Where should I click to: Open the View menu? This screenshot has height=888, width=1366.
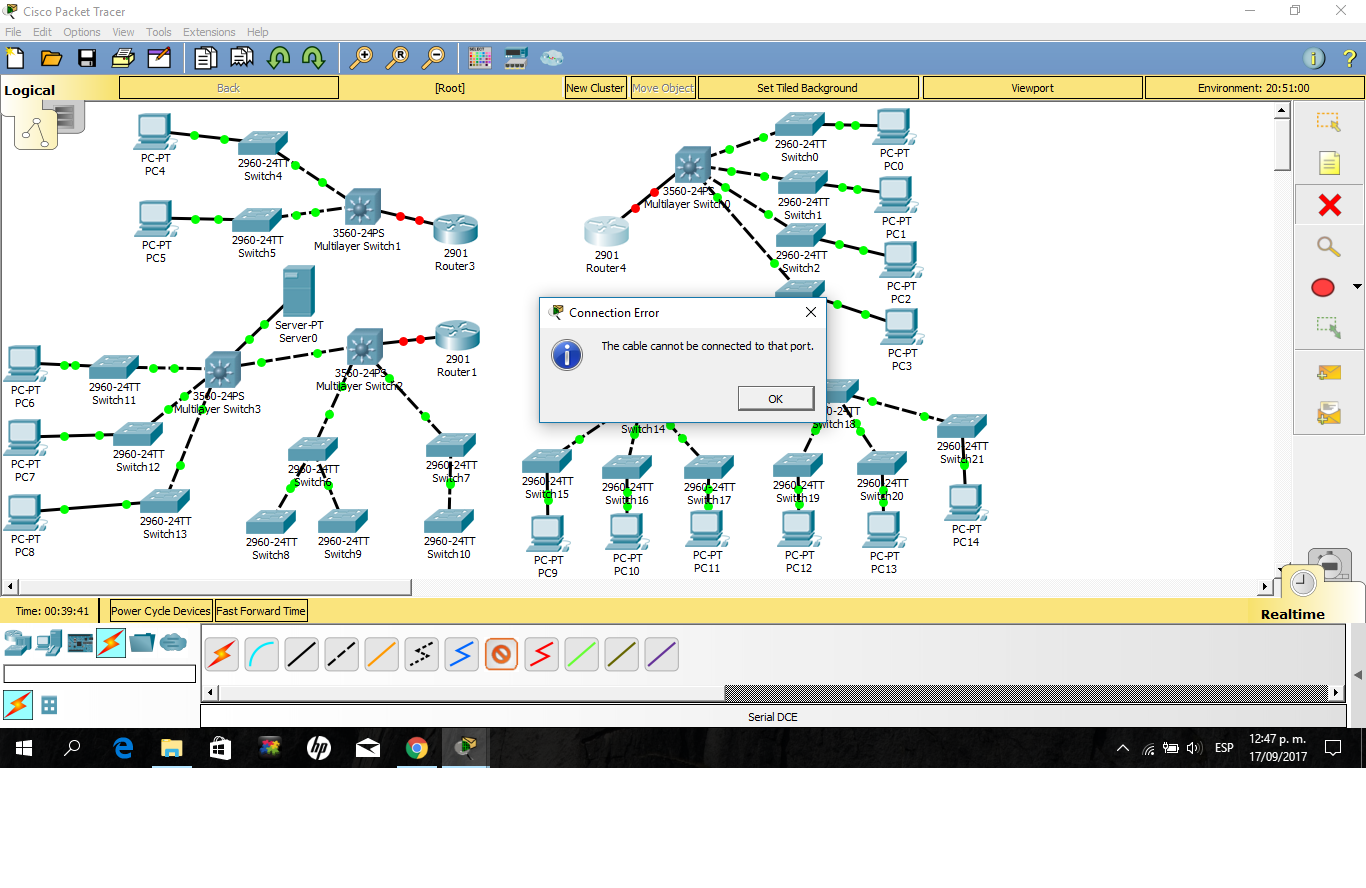(x=123, y=32)
